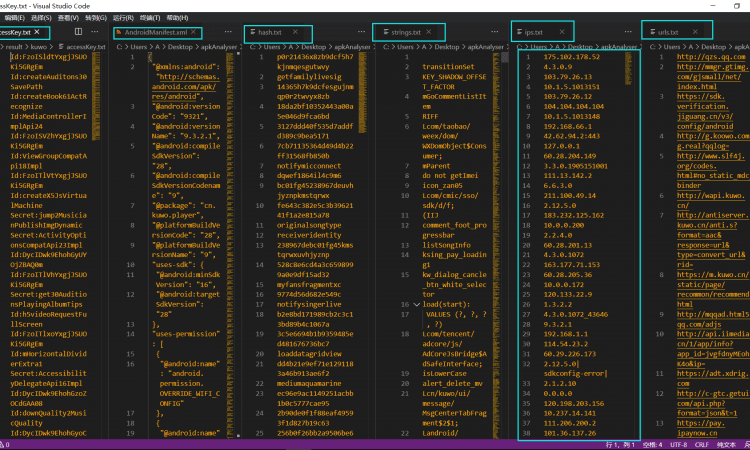This screenshot has height=450, width=750.
Task: Click the minimap of ips.txt editor
Action: click(629, 68)
